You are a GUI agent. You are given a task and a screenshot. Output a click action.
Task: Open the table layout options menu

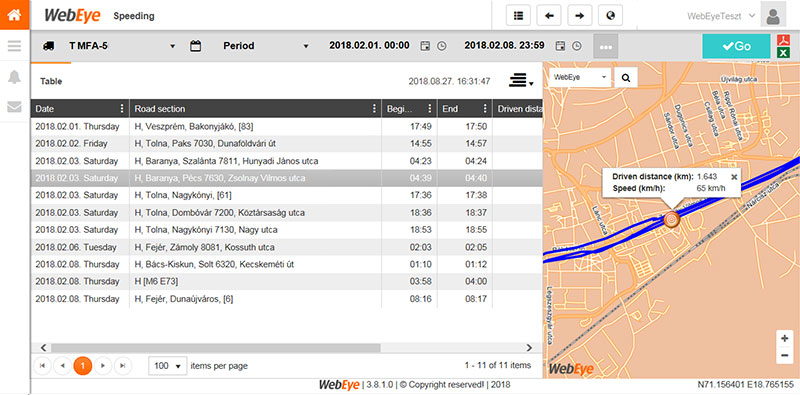(x=520, y=81)
